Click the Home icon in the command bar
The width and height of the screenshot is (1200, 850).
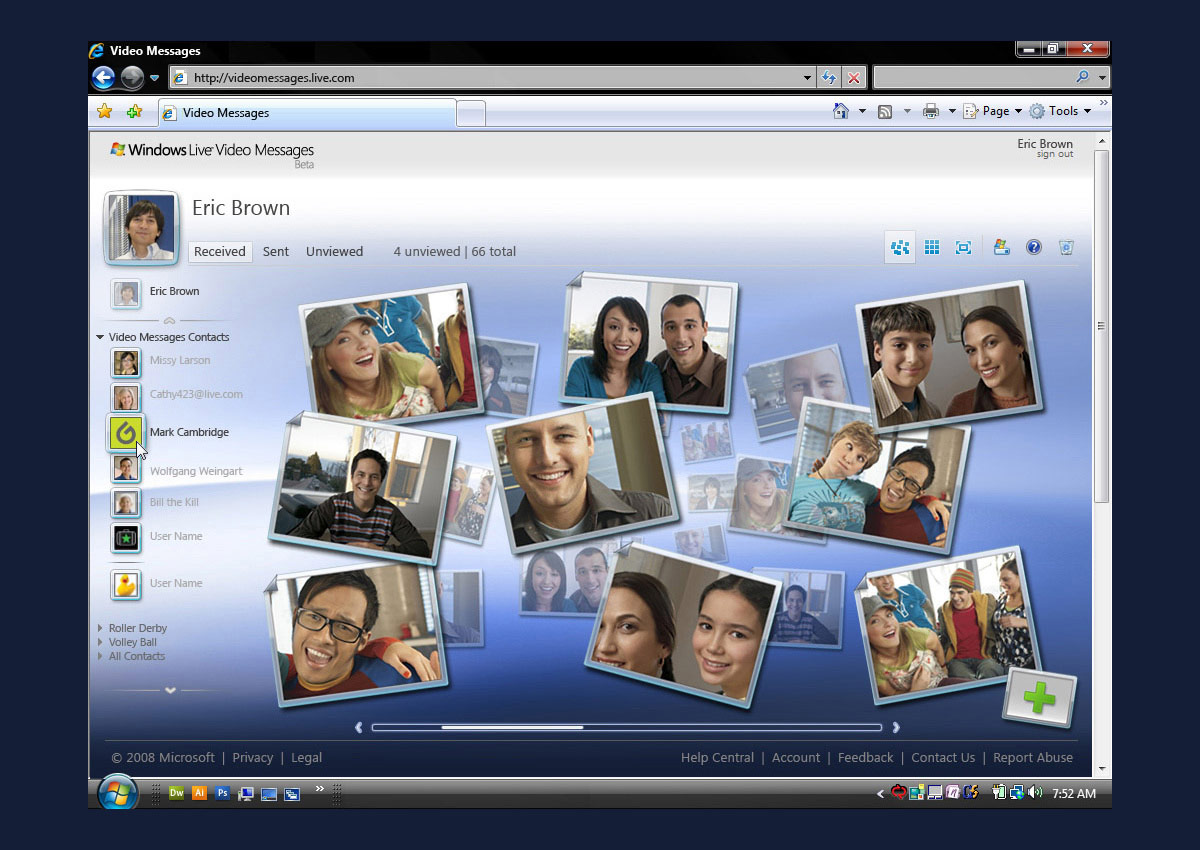point(842,111)
